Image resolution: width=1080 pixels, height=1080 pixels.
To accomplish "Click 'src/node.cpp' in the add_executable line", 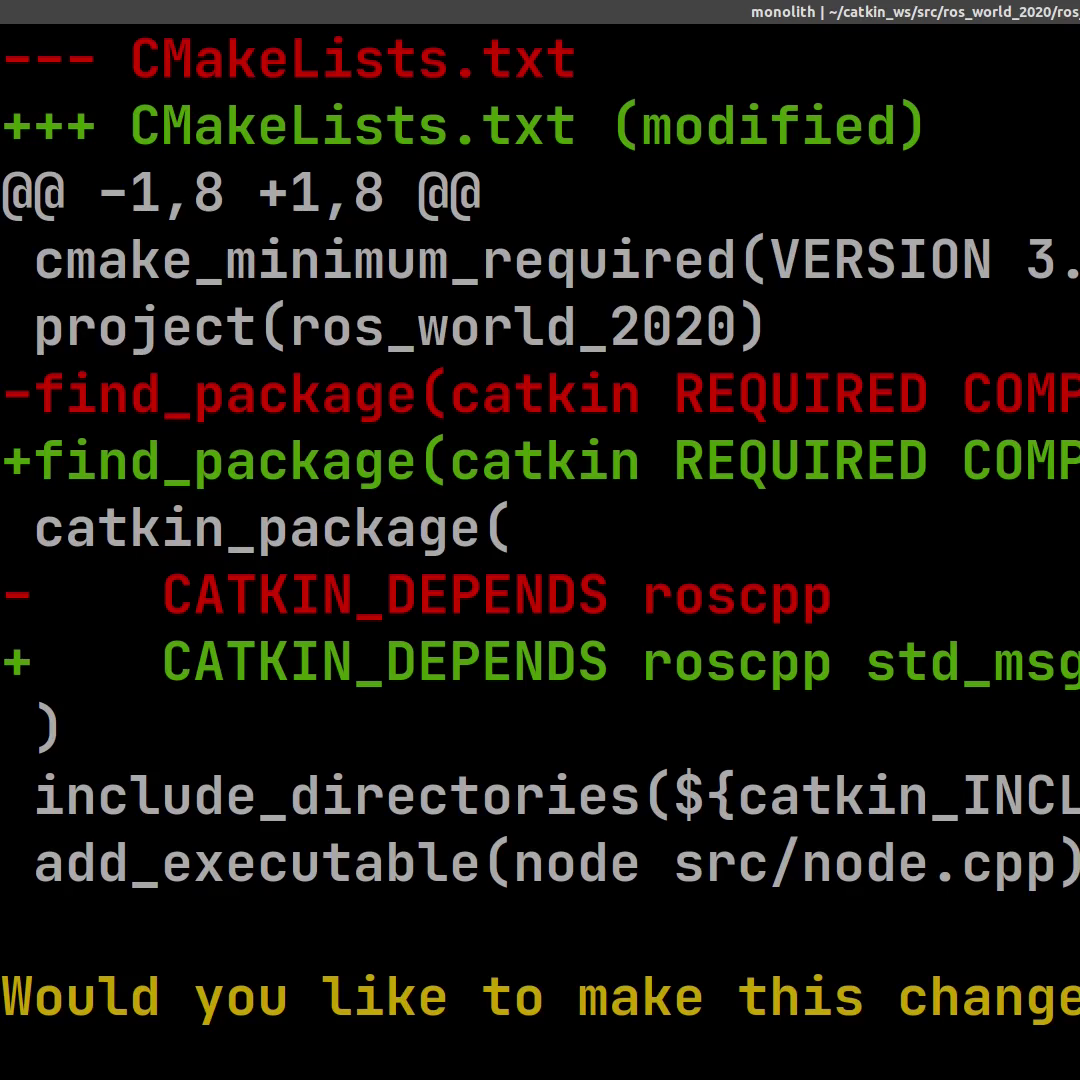I will point(864,864).
